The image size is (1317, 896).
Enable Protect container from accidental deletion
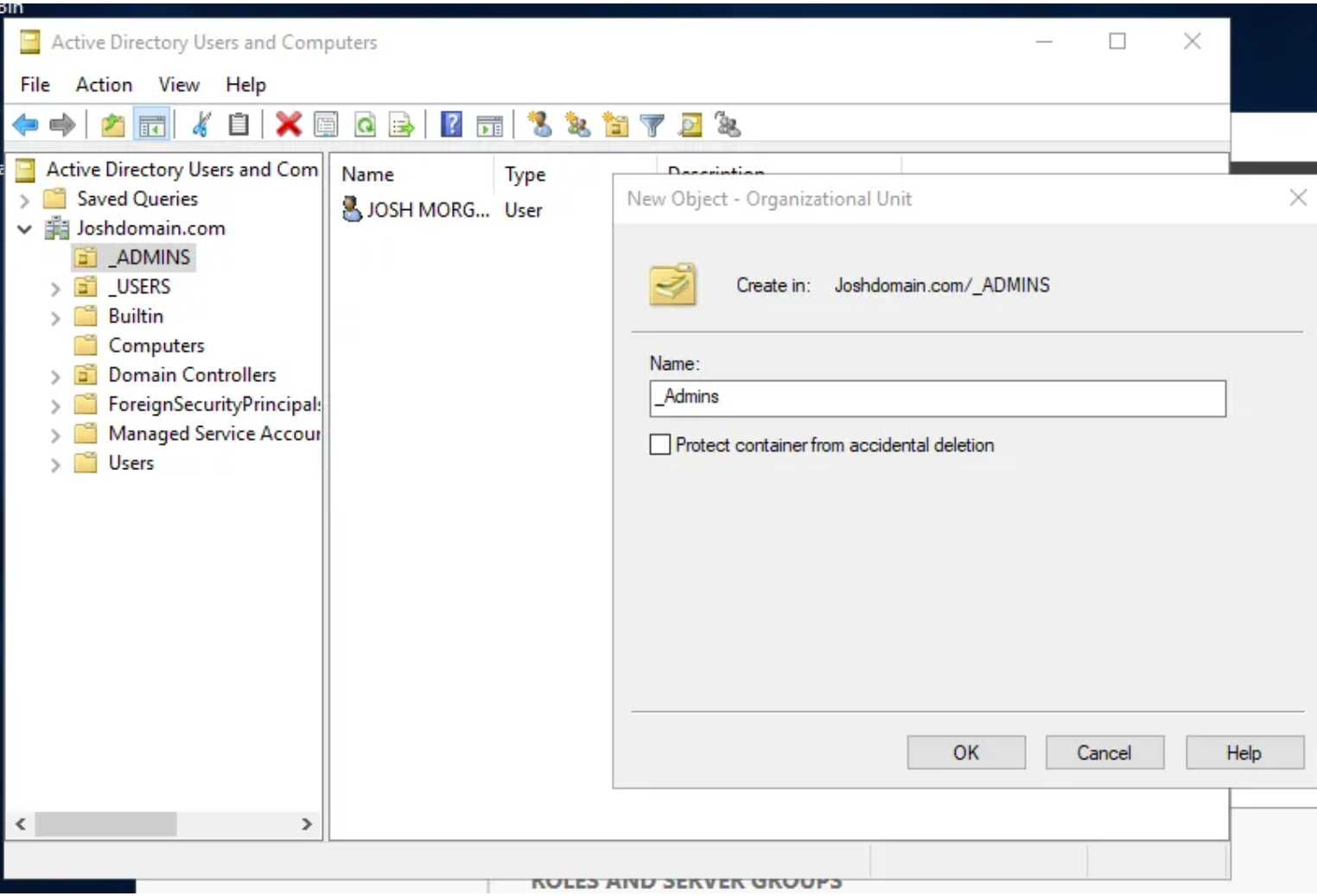coord(660,444)
